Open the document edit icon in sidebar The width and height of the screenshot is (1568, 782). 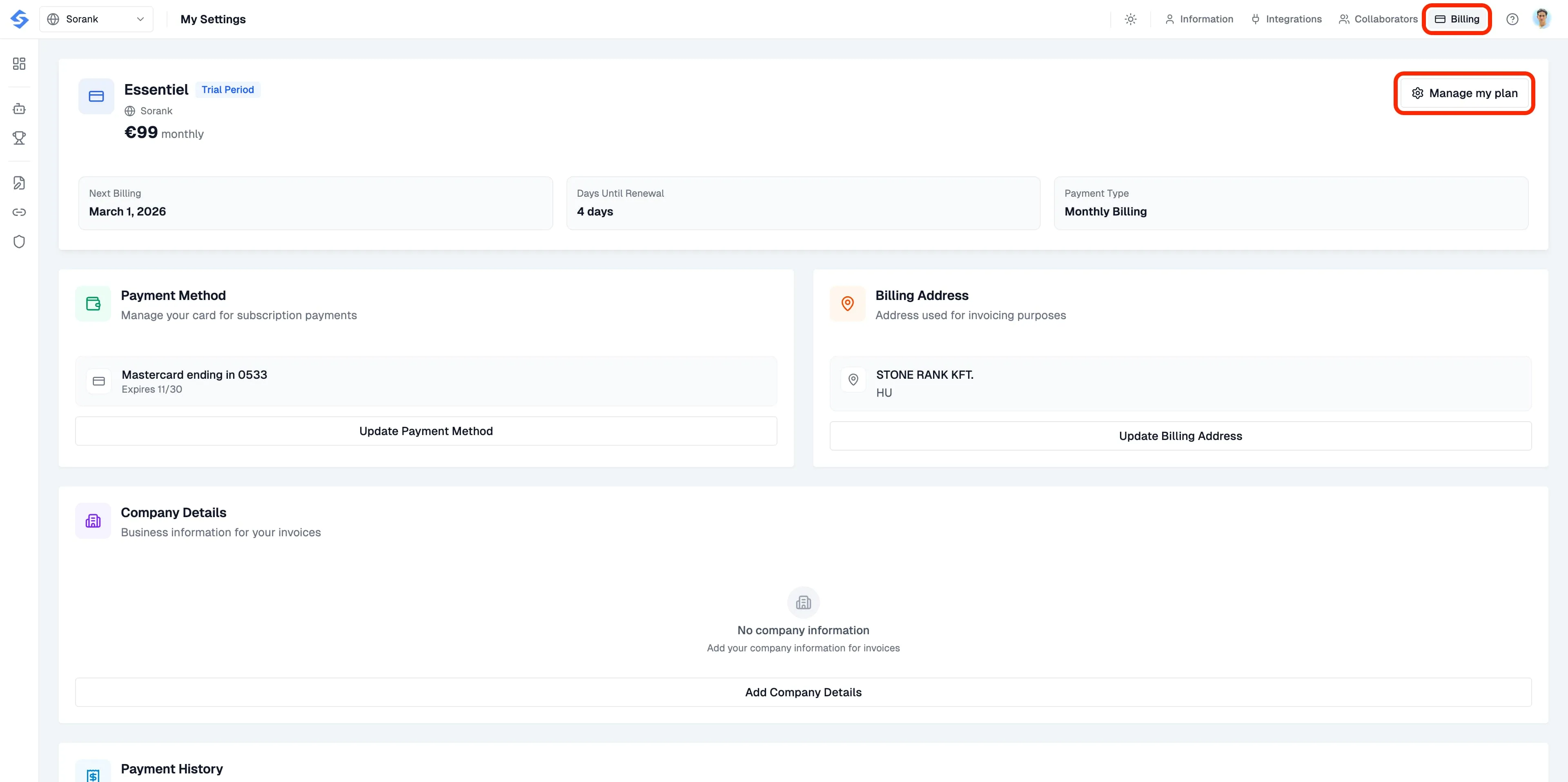(x=20, y=183)
